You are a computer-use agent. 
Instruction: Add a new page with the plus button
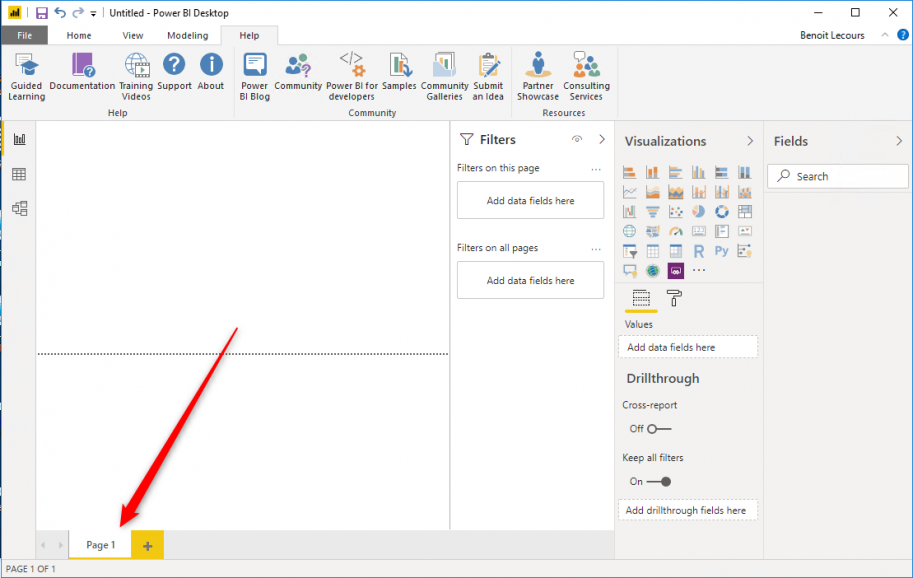(147, 544)
